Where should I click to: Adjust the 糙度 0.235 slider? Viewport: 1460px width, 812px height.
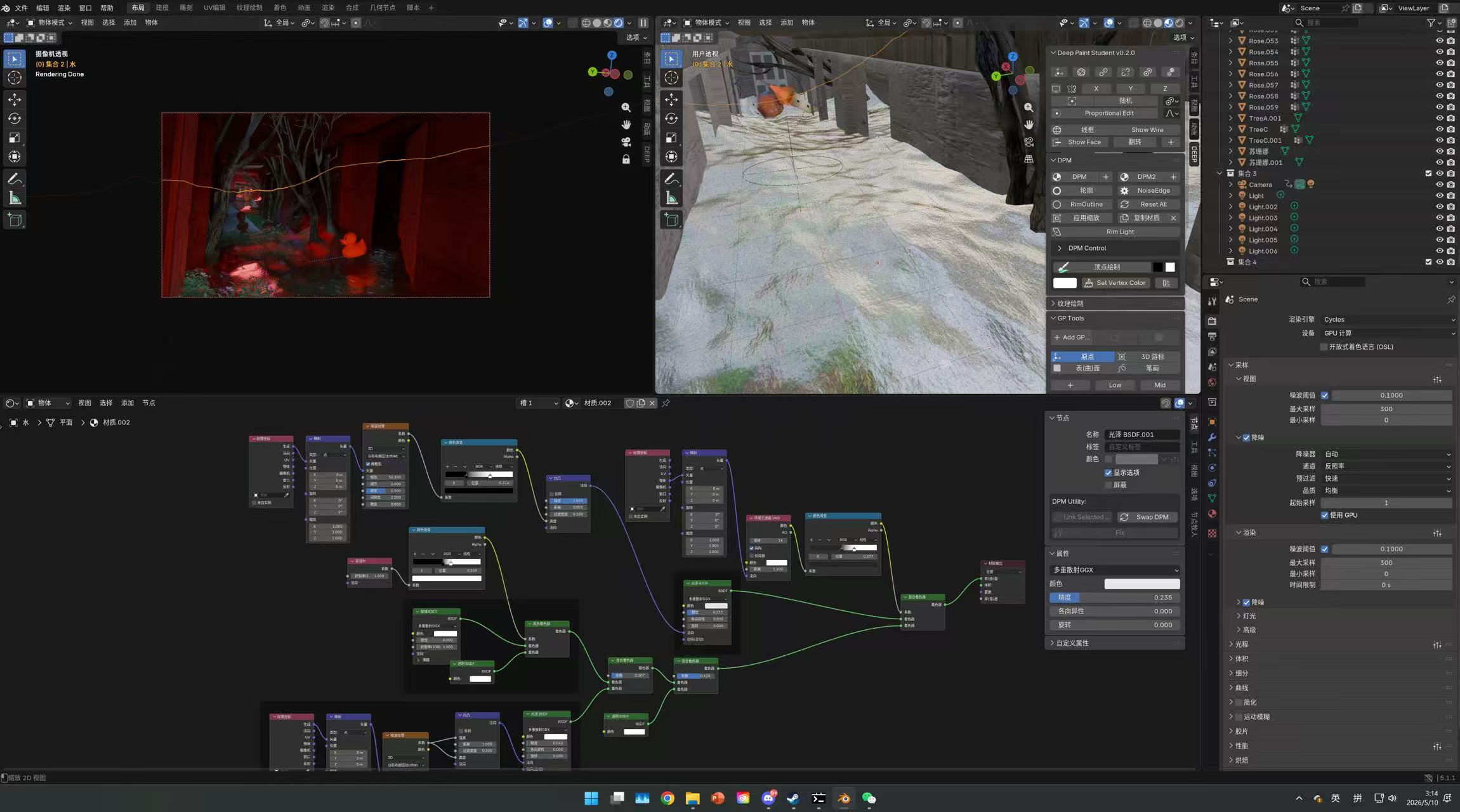coord(1115,598)
